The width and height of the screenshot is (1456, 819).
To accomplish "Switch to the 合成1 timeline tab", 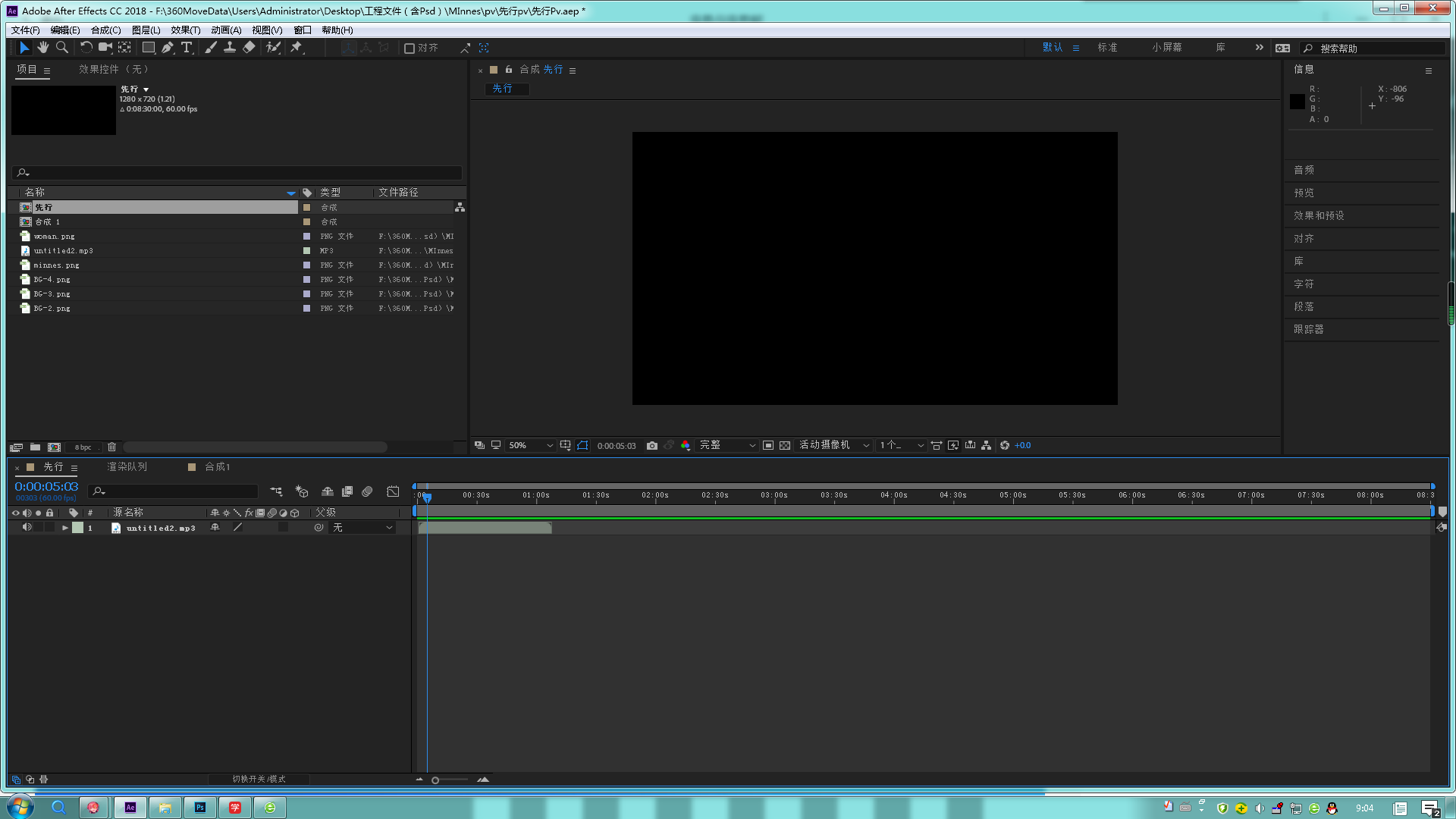I will (217, 467).
